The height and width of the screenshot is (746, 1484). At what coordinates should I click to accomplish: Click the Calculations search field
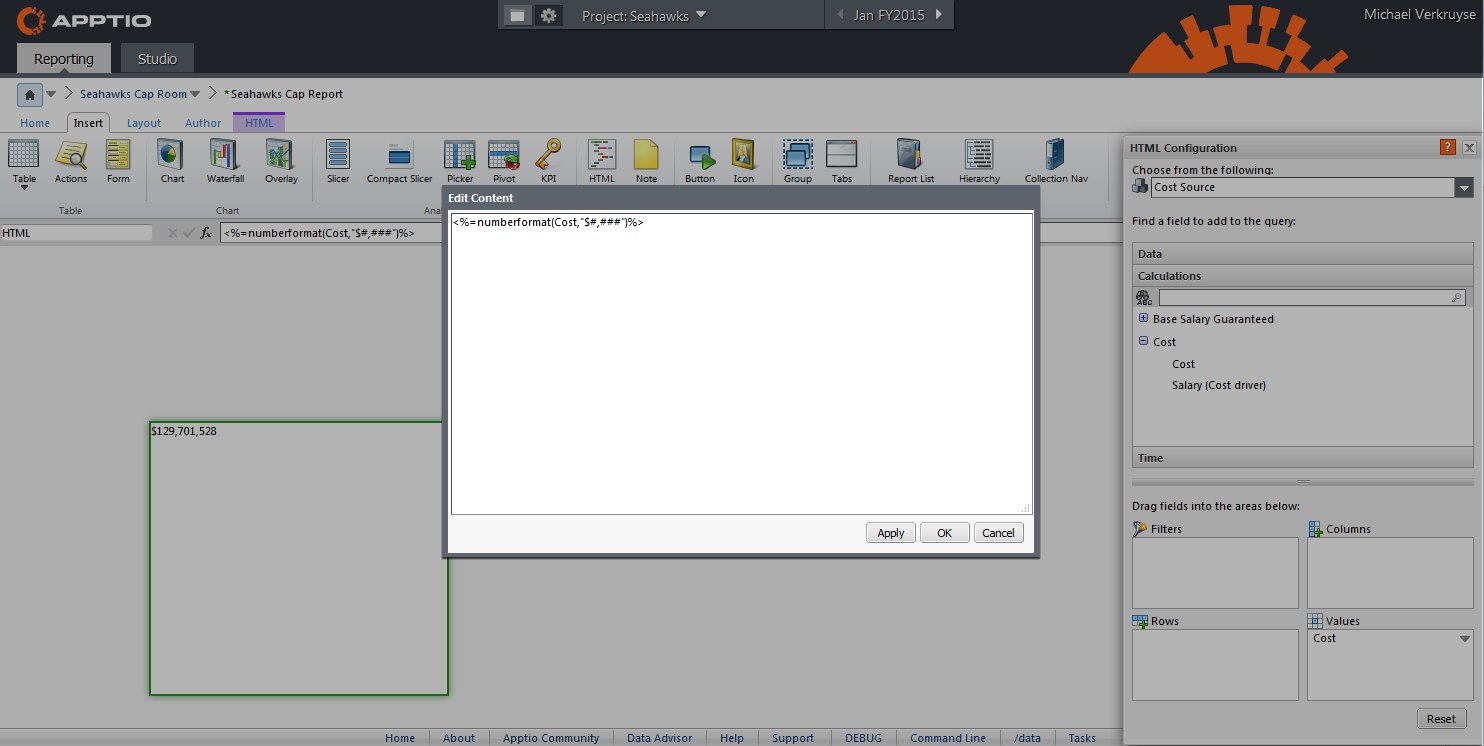coord(1310,297)
